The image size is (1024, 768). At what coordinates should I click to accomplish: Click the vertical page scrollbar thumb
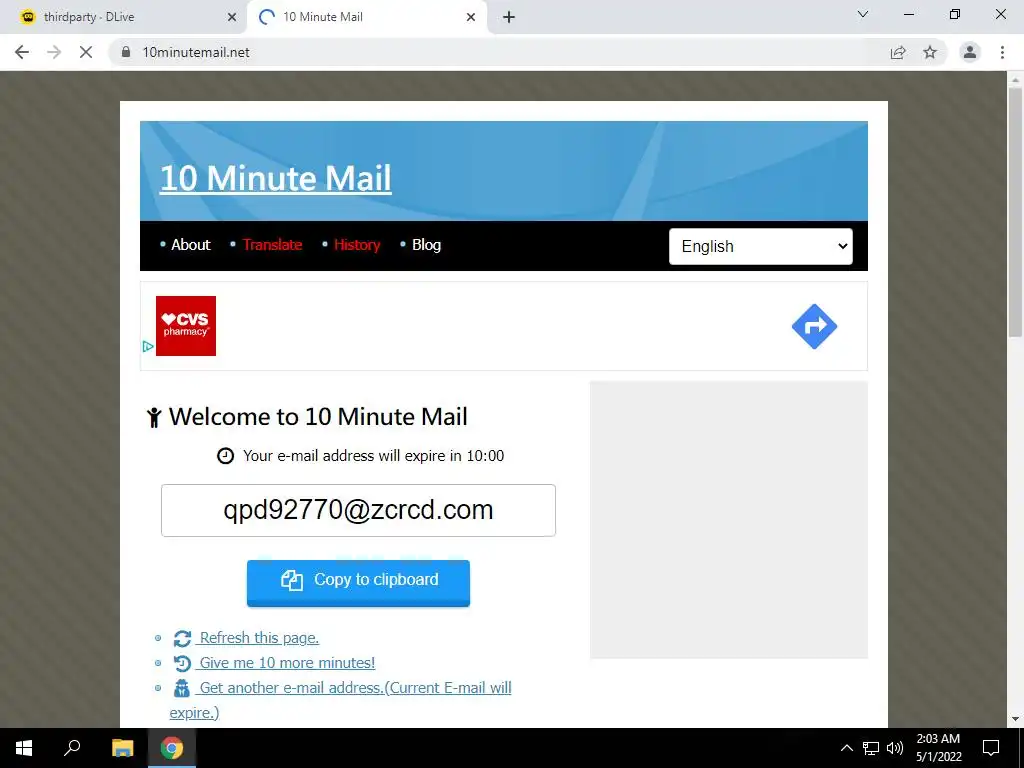tap(1015, 214)
